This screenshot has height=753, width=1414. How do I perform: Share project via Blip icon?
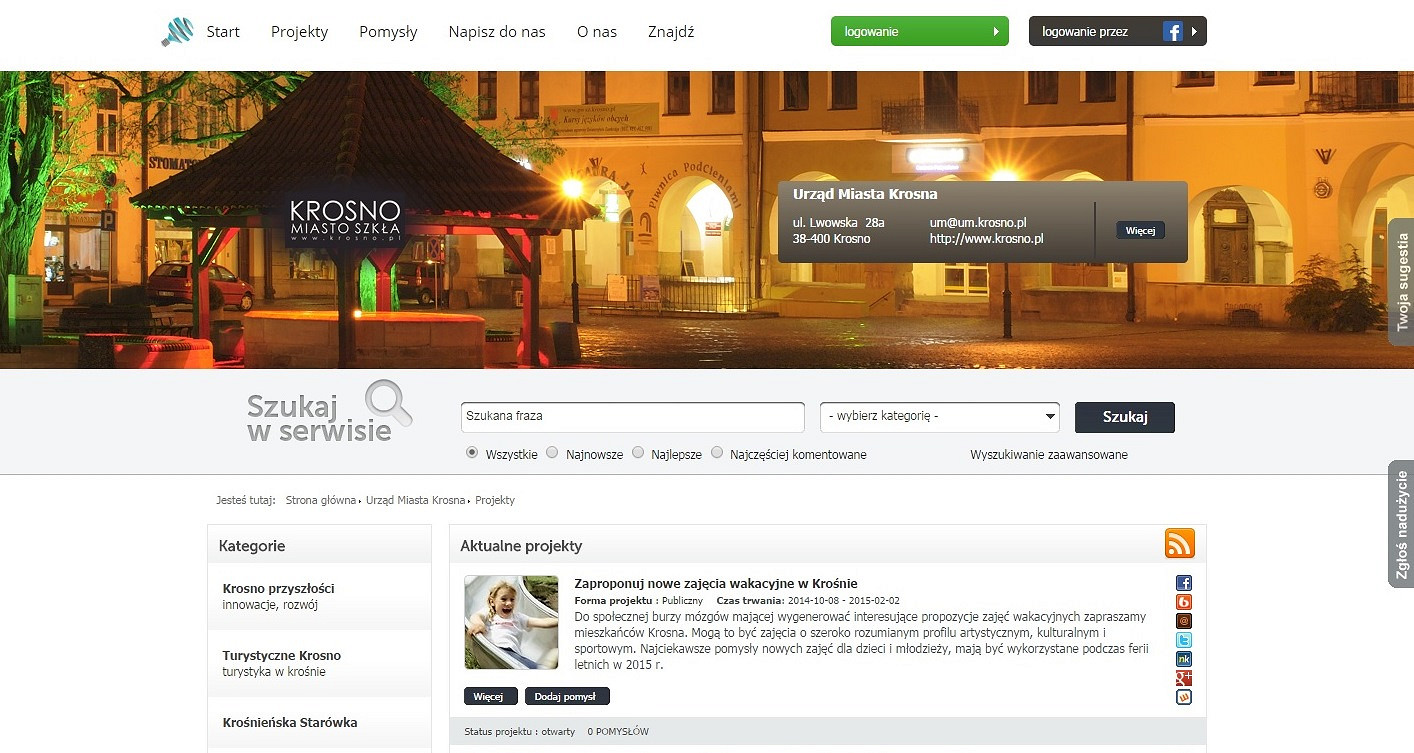[x=1184, y=602]
